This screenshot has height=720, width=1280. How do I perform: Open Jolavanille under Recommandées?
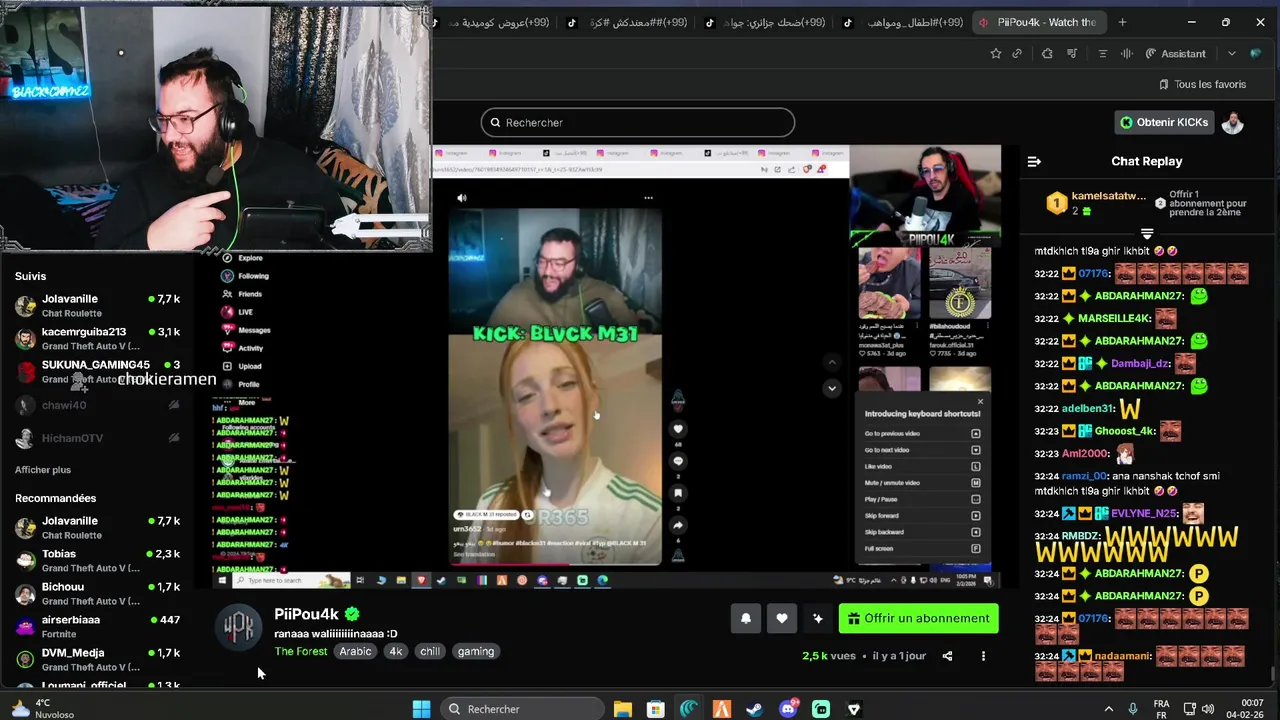click(x=96, y=527)
